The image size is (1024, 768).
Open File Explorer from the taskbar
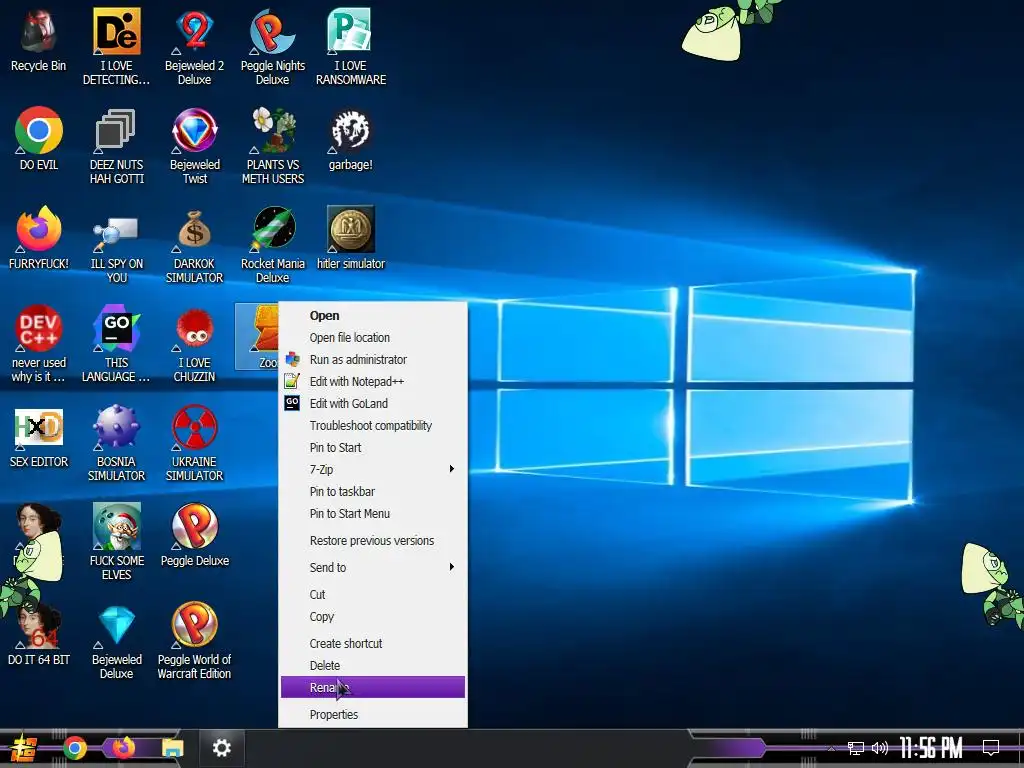point(173,748)
